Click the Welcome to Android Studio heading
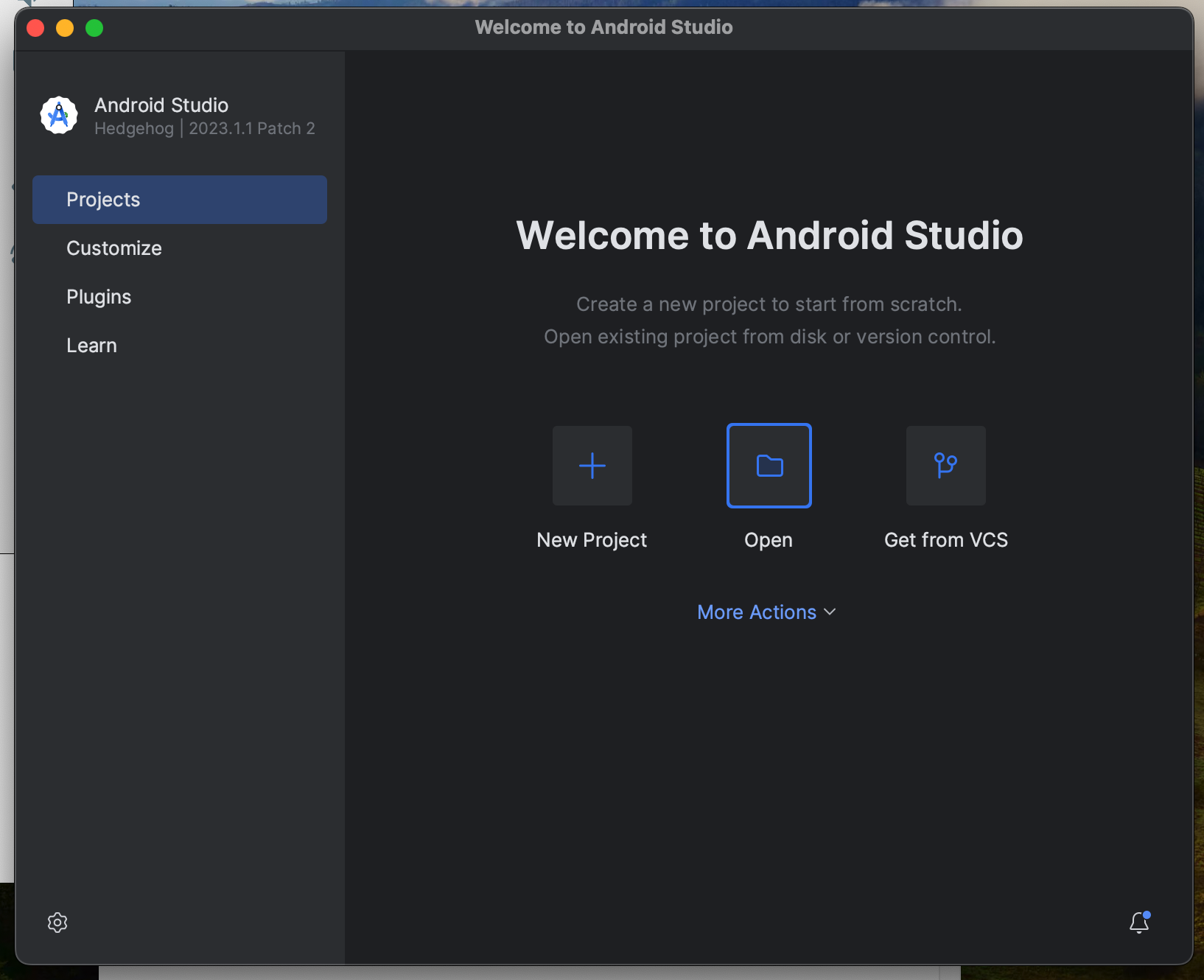 [769, 236]
